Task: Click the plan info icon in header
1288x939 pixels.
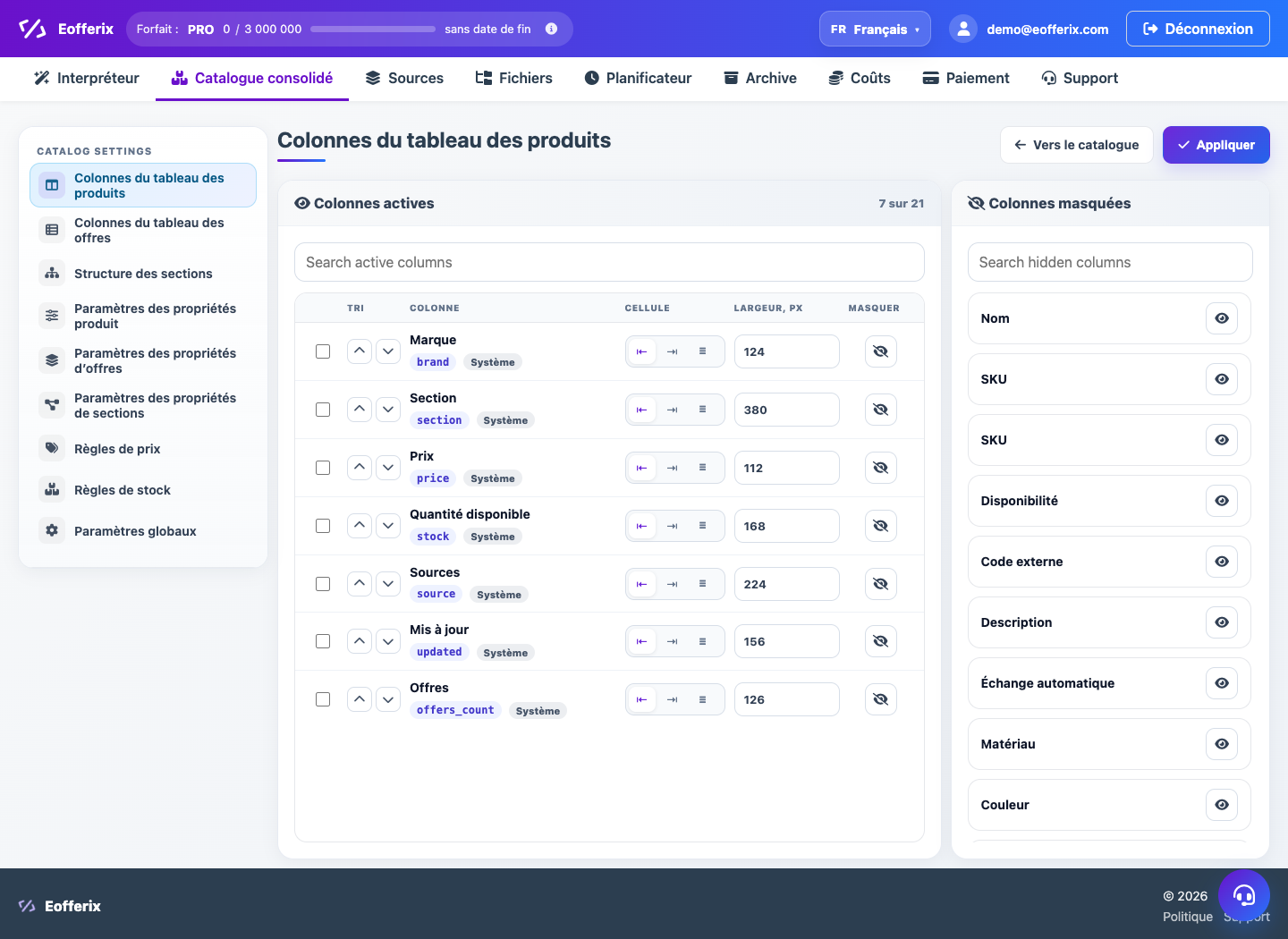Action: [552, 29]
